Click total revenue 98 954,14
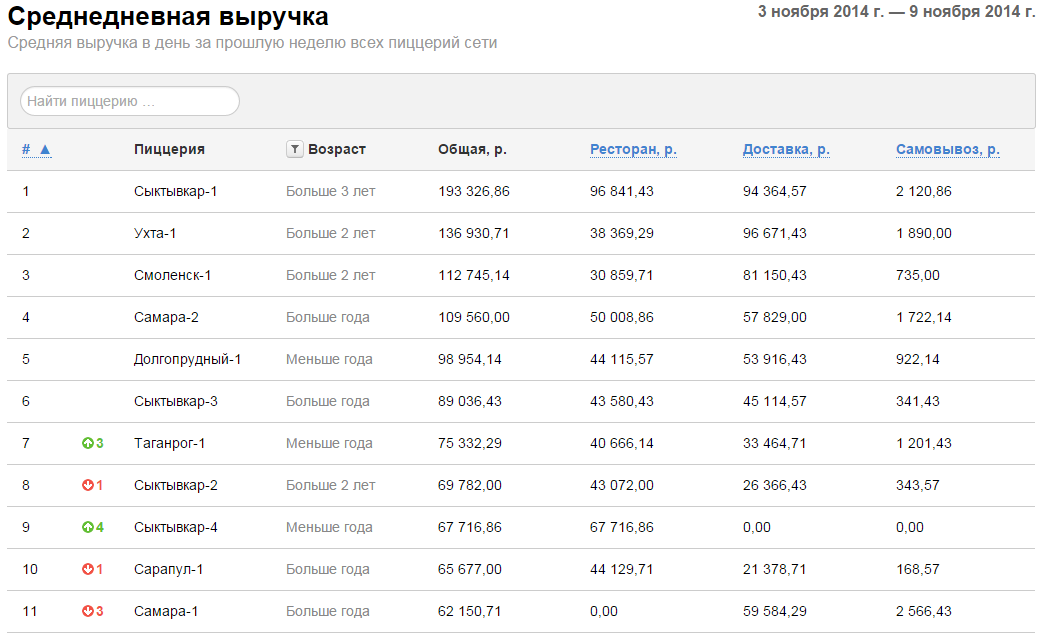Viewport: 1044px width, 638px height. pos(469,360)
